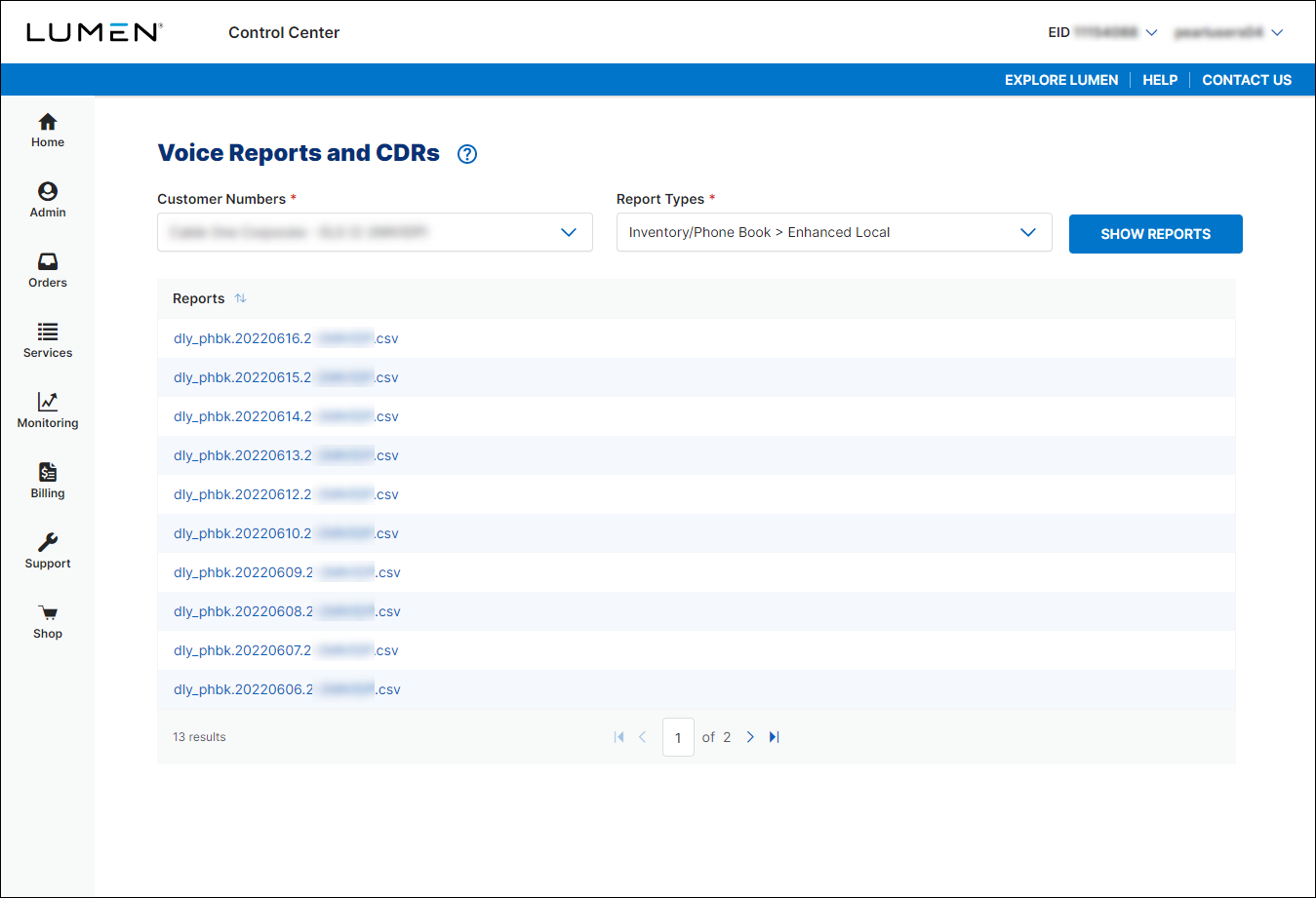Open the Monitoring chart icon

point(48,402)
